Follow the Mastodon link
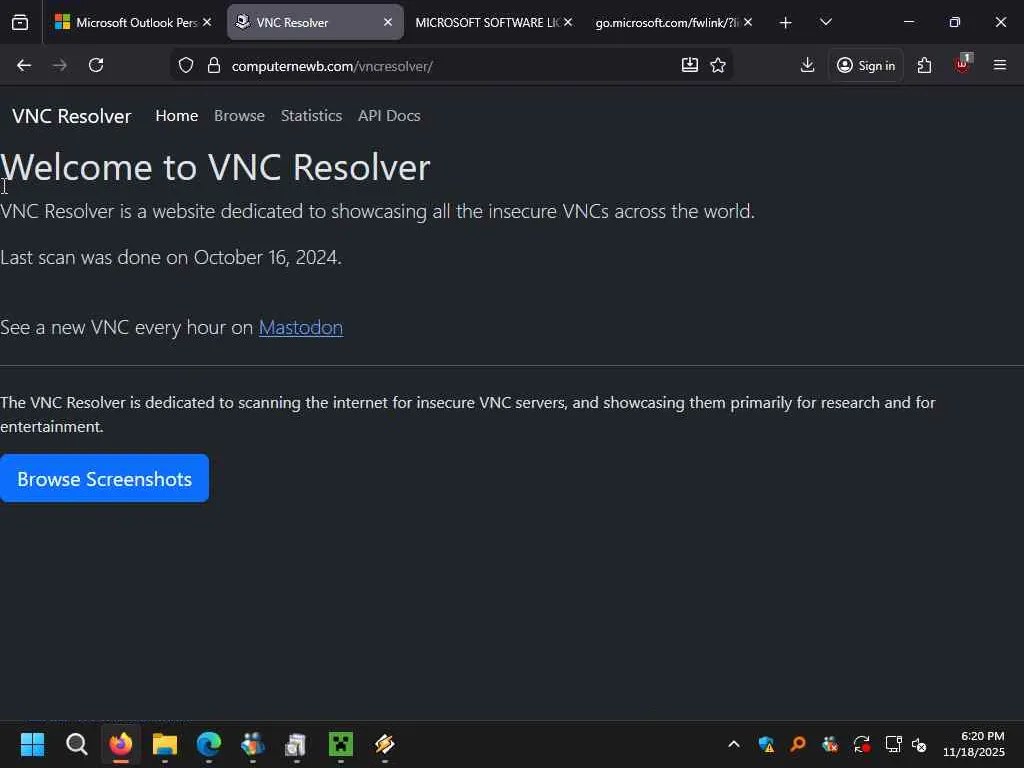1024x768 pixels. [x=301, y=327]
